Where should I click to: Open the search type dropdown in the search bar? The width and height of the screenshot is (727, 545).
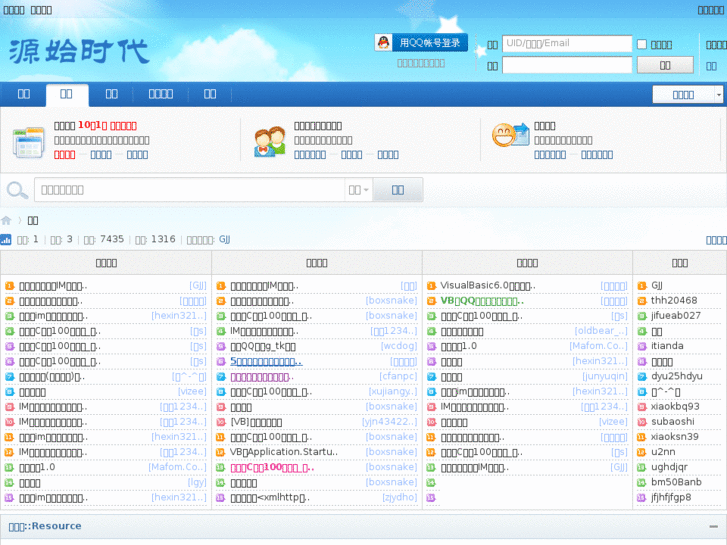(x=358, y=190)
